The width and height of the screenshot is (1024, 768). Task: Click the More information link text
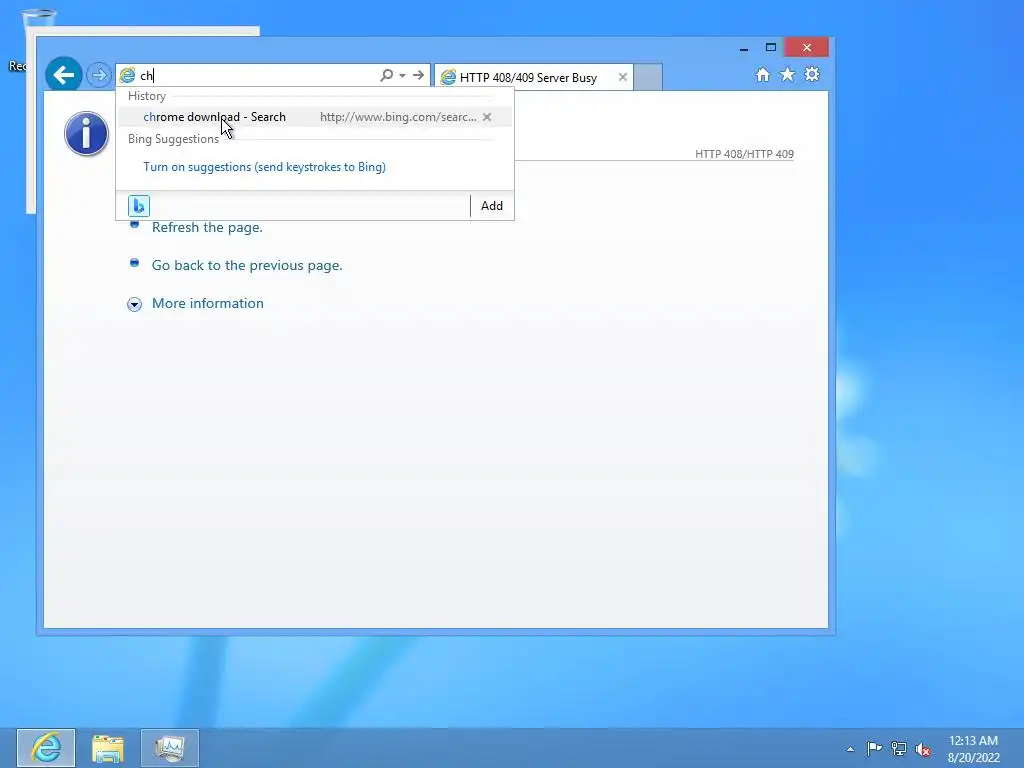point(208,303)
